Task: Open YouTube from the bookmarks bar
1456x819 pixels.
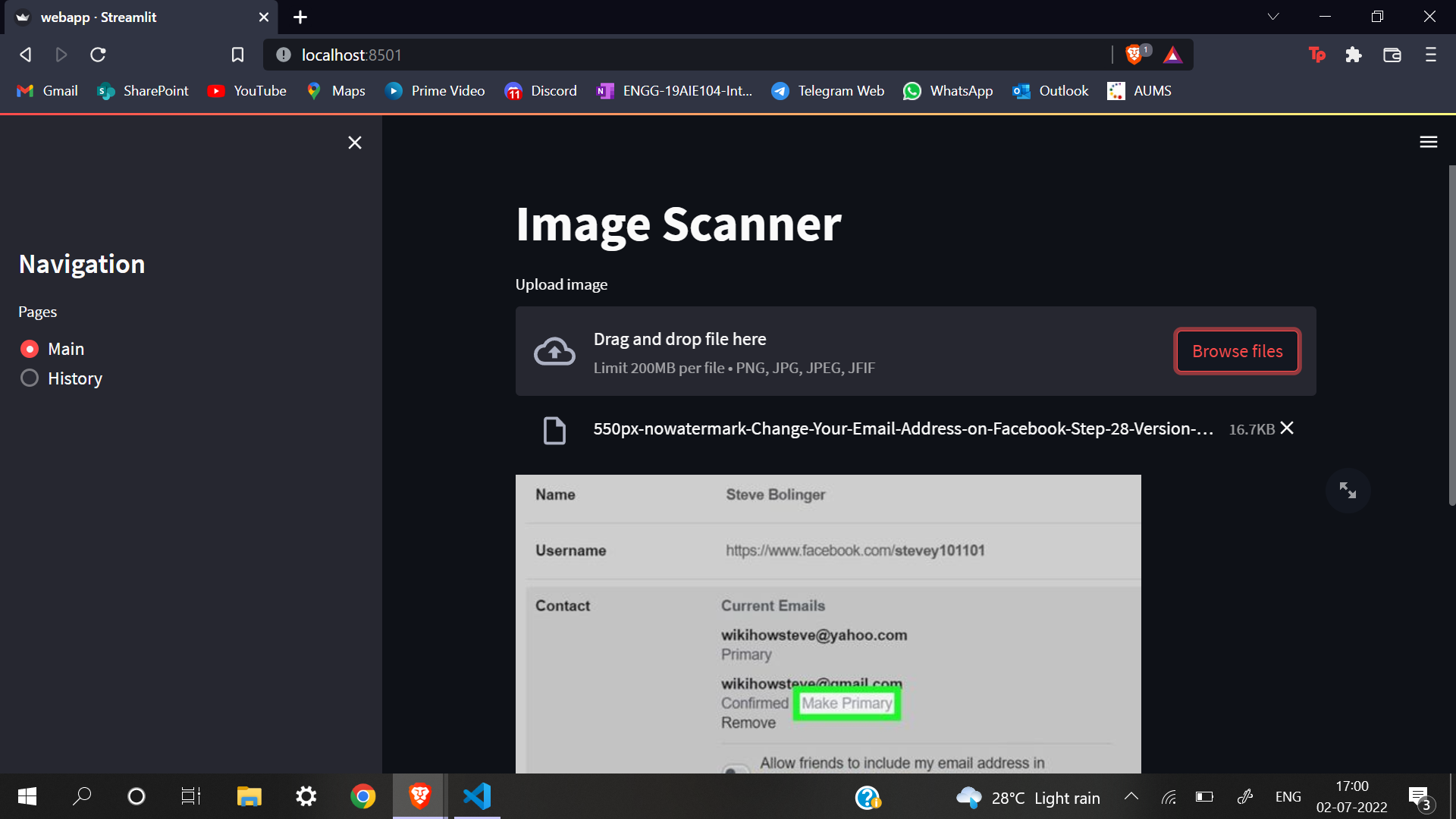Action: point(246,90)
